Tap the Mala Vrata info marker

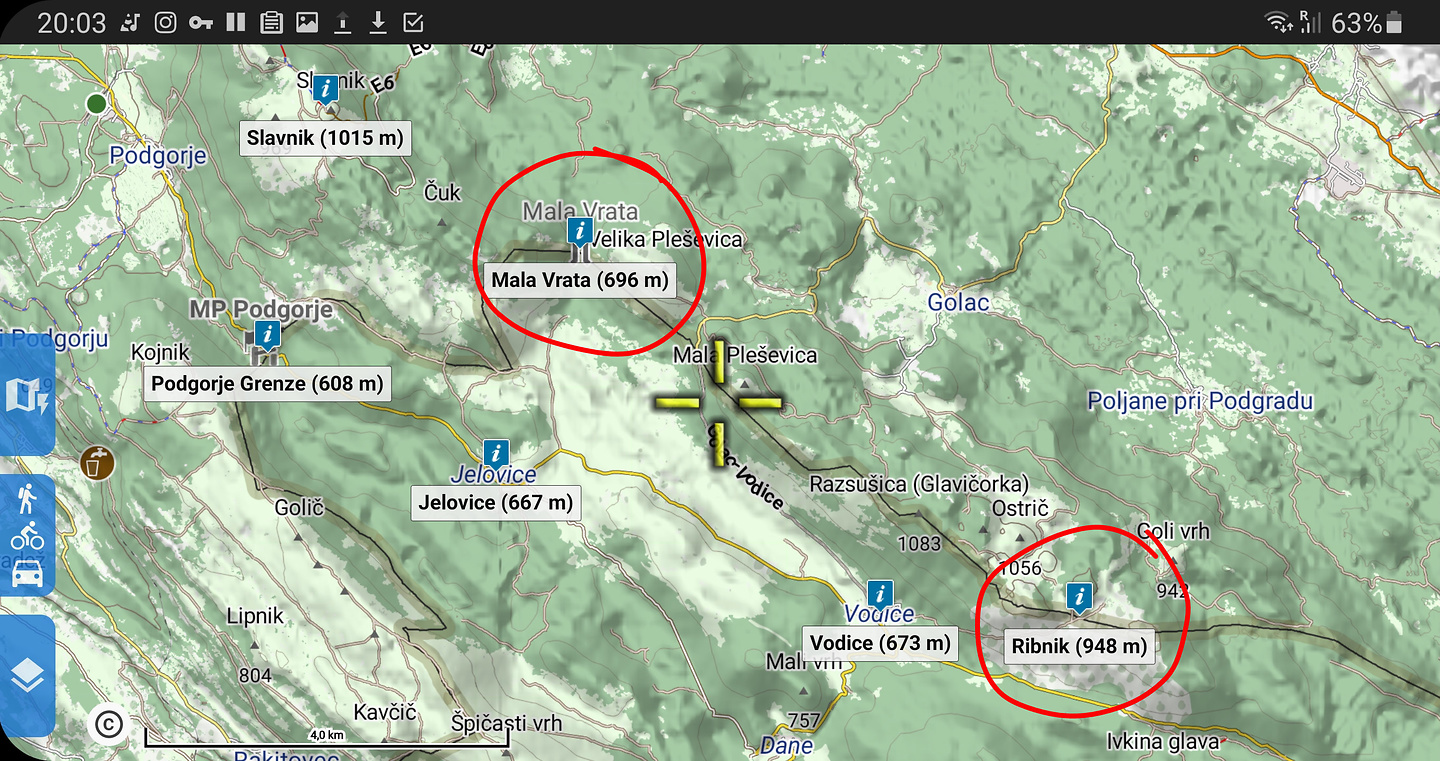(579, 233)
